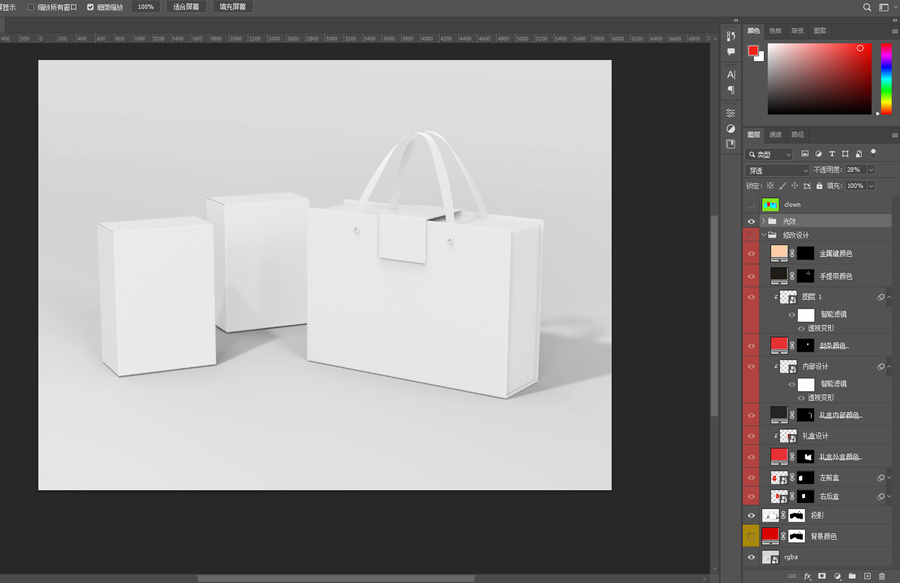Open the search icon in options bar
Screen dimensions: 900x583
[x=867, y=7]
